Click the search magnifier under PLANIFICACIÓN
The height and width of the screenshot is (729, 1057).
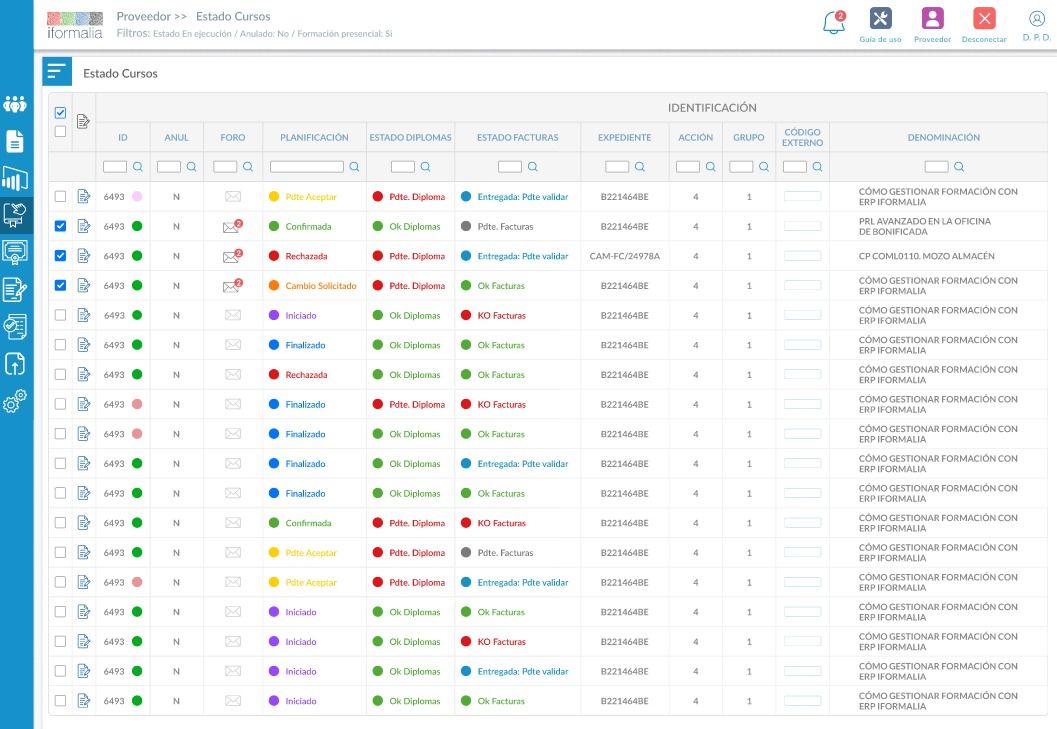pyautogui.click(x=355, y=167)
